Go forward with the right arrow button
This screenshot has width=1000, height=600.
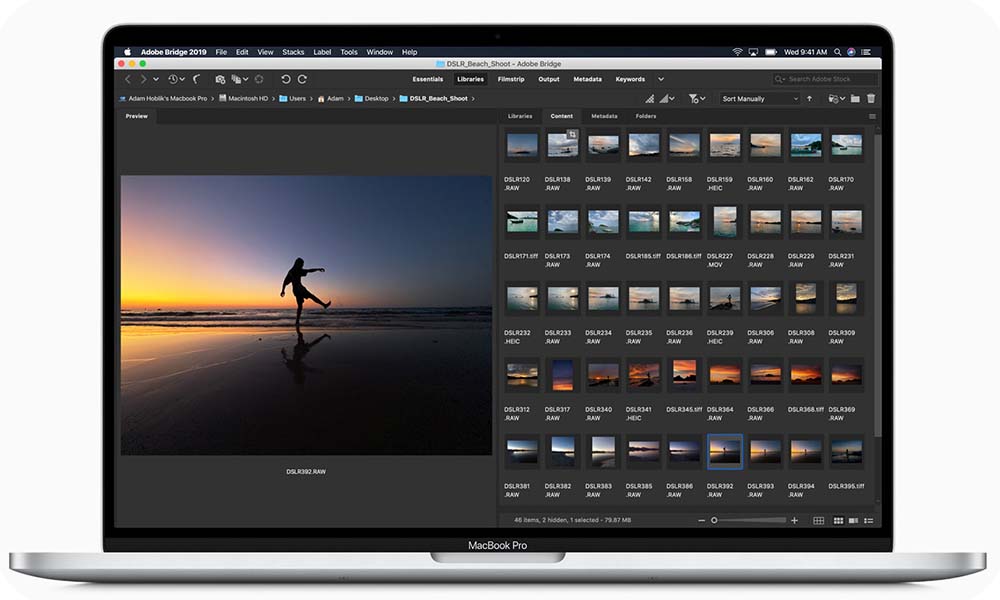[x=143, y=79]
